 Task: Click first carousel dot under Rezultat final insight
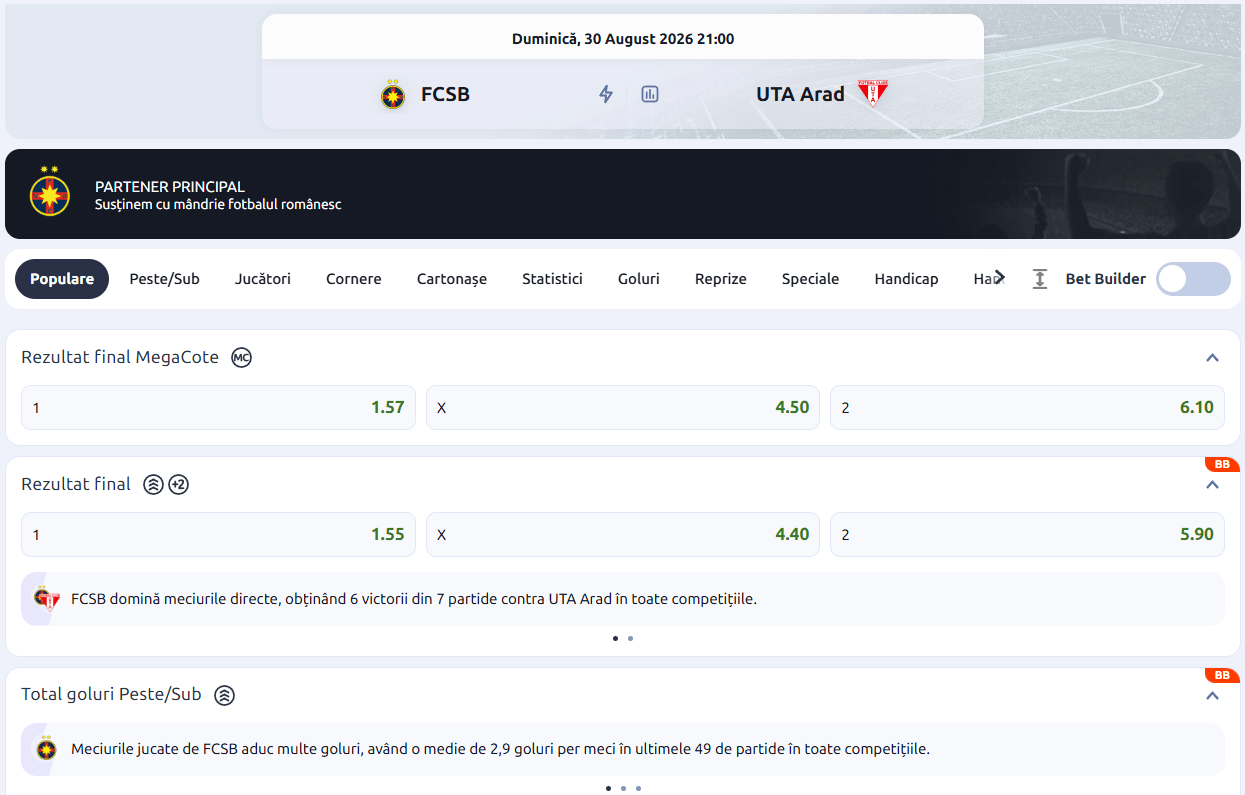pos(615,638)
